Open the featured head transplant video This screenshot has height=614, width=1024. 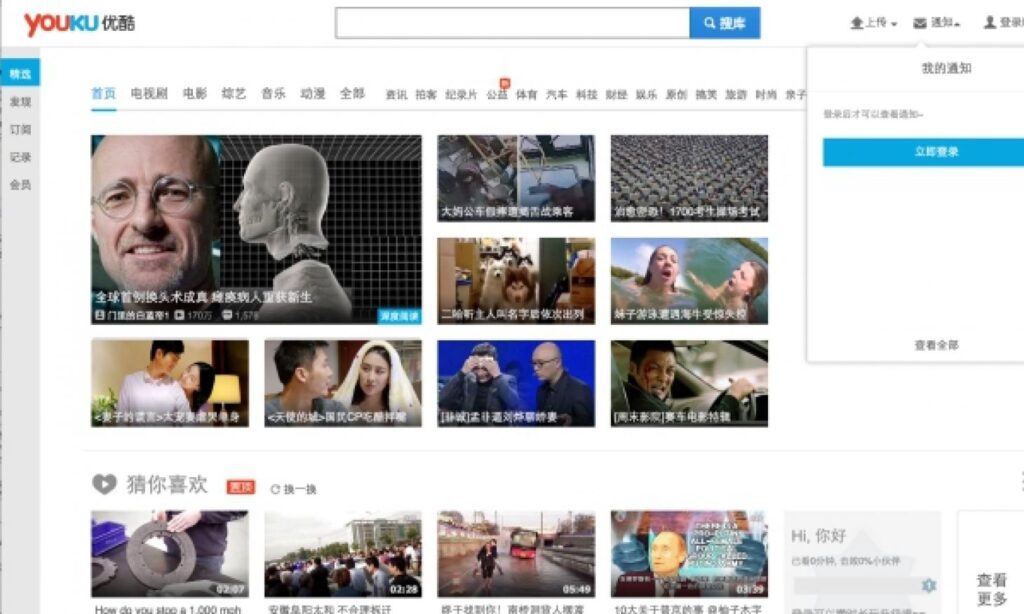tap(257, 230)
